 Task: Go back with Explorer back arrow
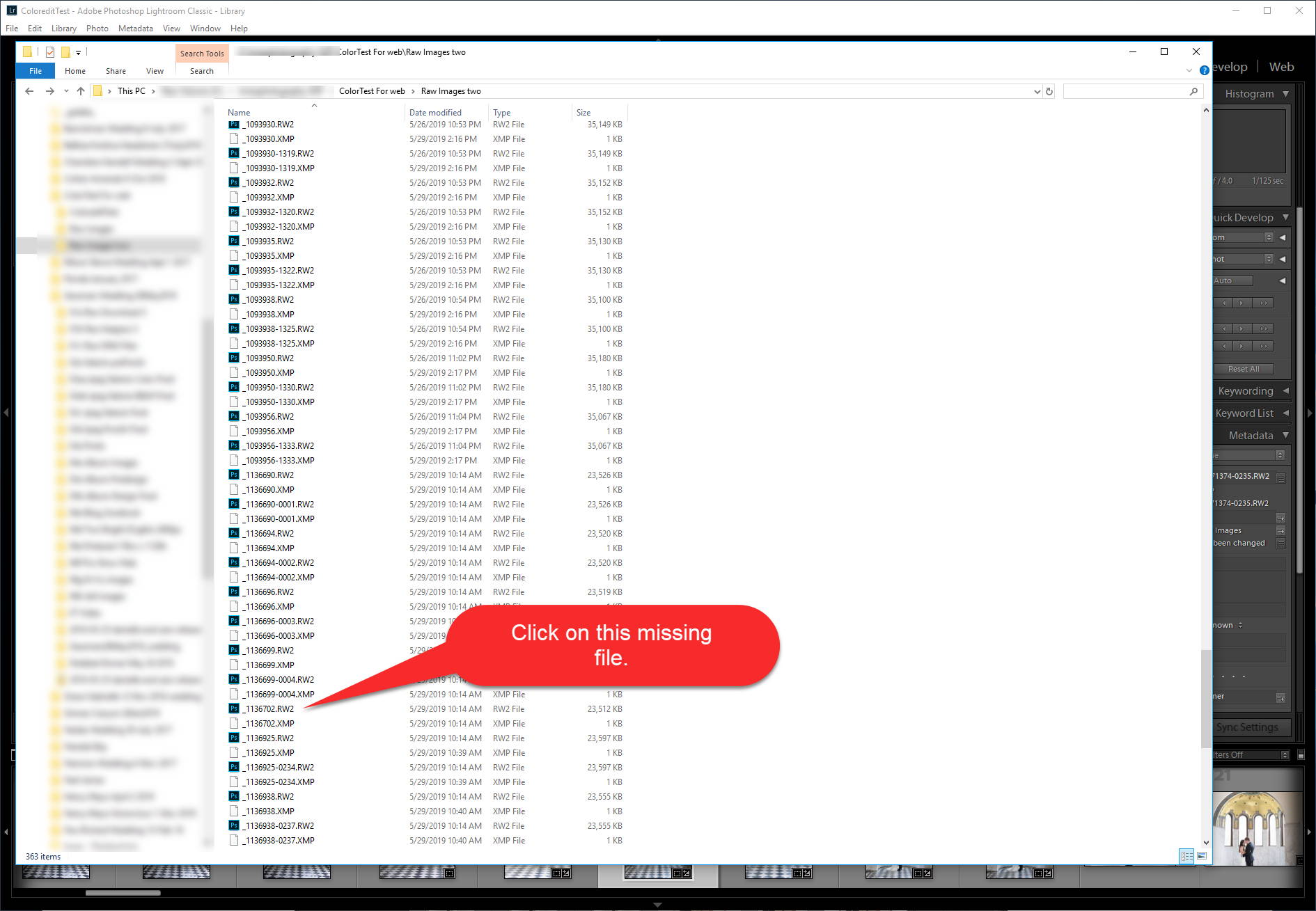pos(29,91)
